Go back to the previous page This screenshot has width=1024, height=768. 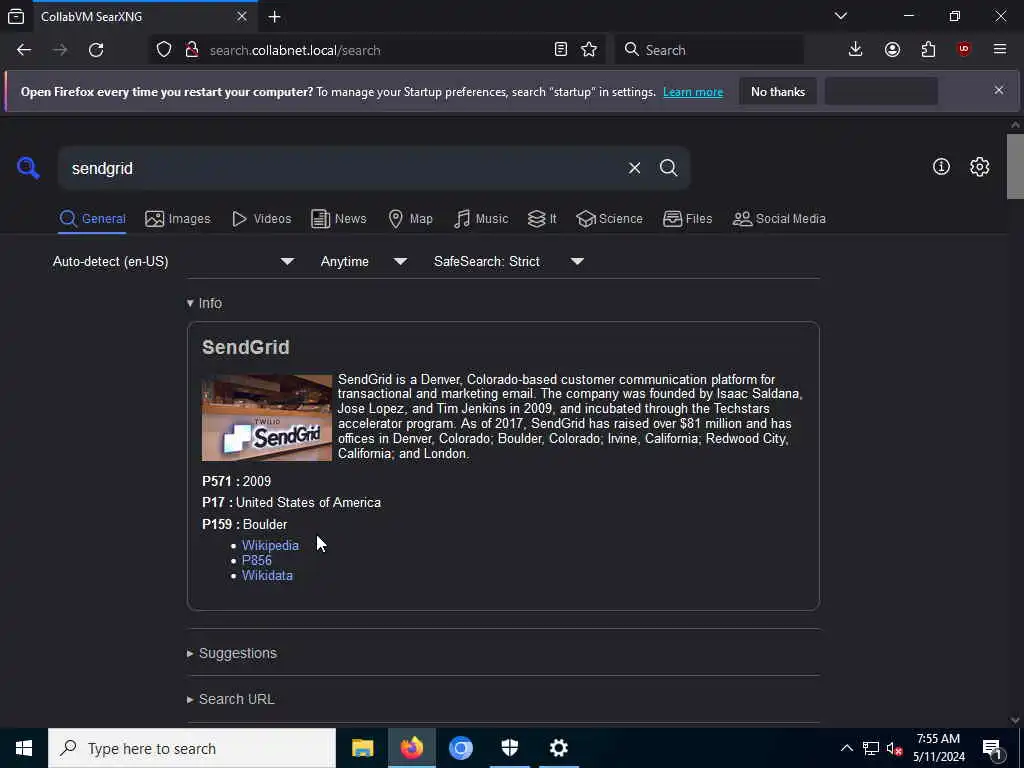pos(24,50)
